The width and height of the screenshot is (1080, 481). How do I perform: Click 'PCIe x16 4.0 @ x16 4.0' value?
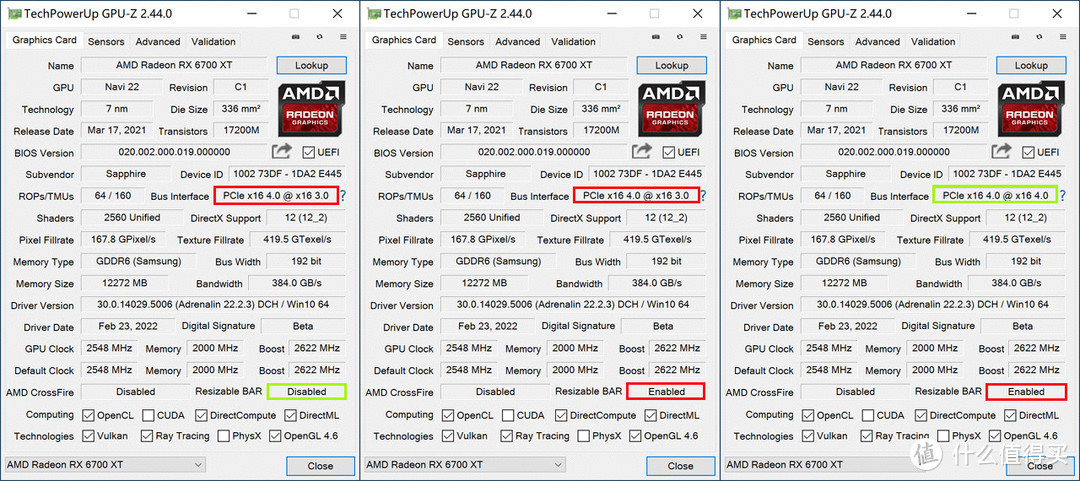995,196
